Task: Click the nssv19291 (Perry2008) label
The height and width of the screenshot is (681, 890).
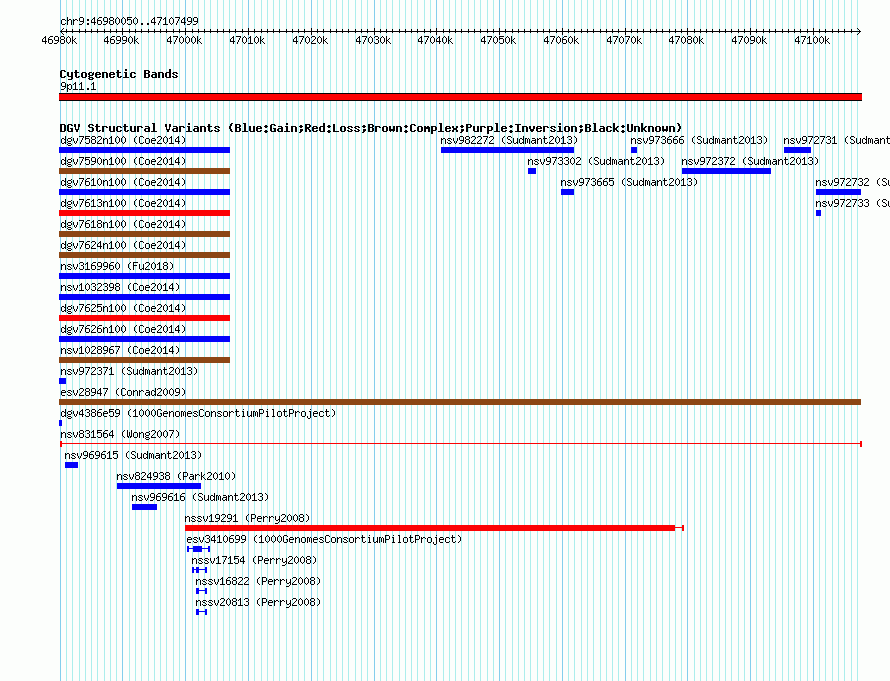Action: point(247,518)
